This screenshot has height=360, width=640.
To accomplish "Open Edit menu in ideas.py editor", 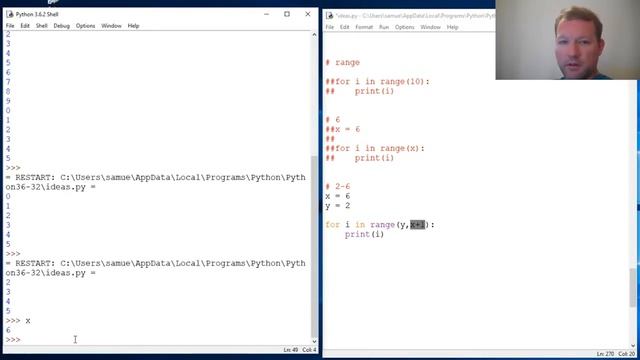I will [344, 27].
